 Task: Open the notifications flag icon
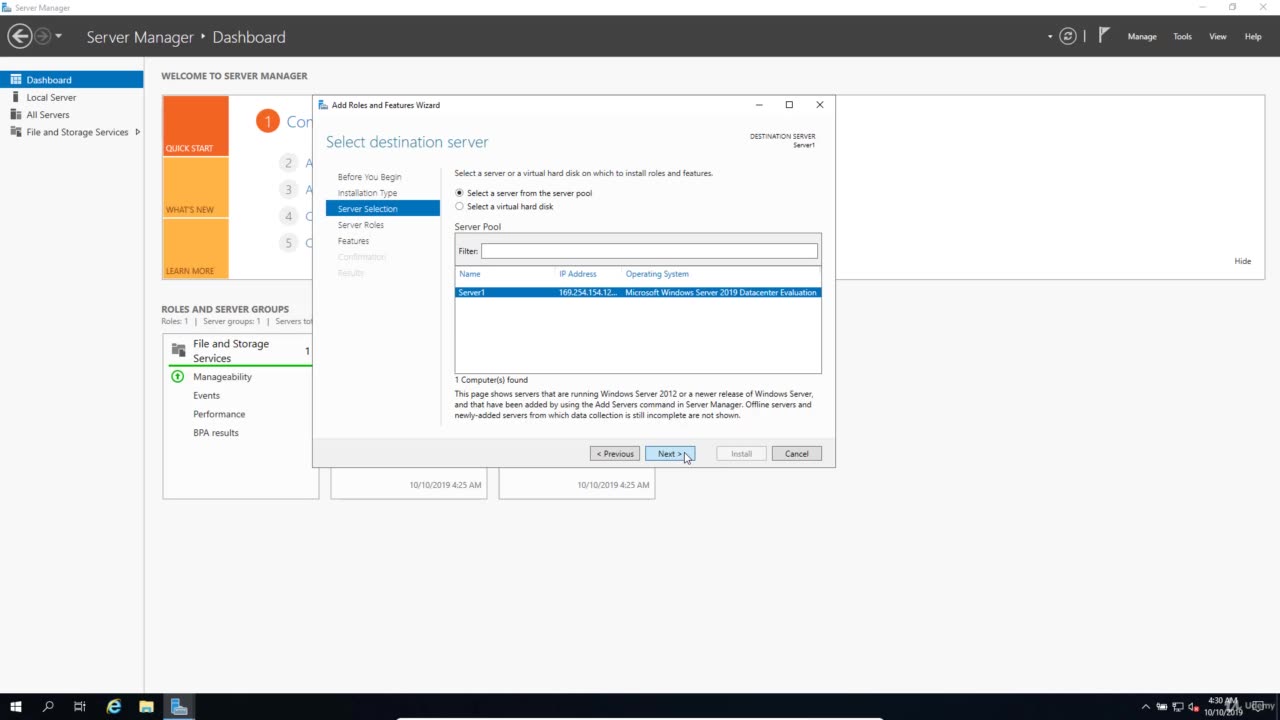[1104, 36]
